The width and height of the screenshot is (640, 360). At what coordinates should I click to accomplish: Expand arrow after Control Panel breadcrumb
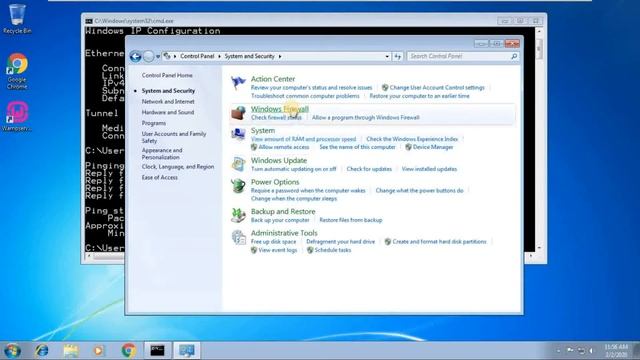(219, 56)
